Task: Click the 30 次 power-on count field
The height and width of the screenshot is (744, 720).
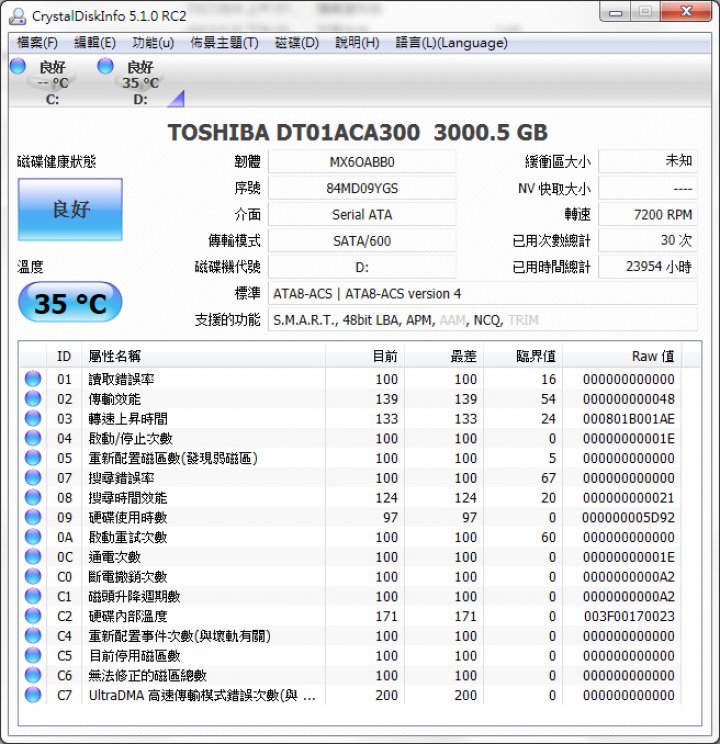Action: (648, 241)
